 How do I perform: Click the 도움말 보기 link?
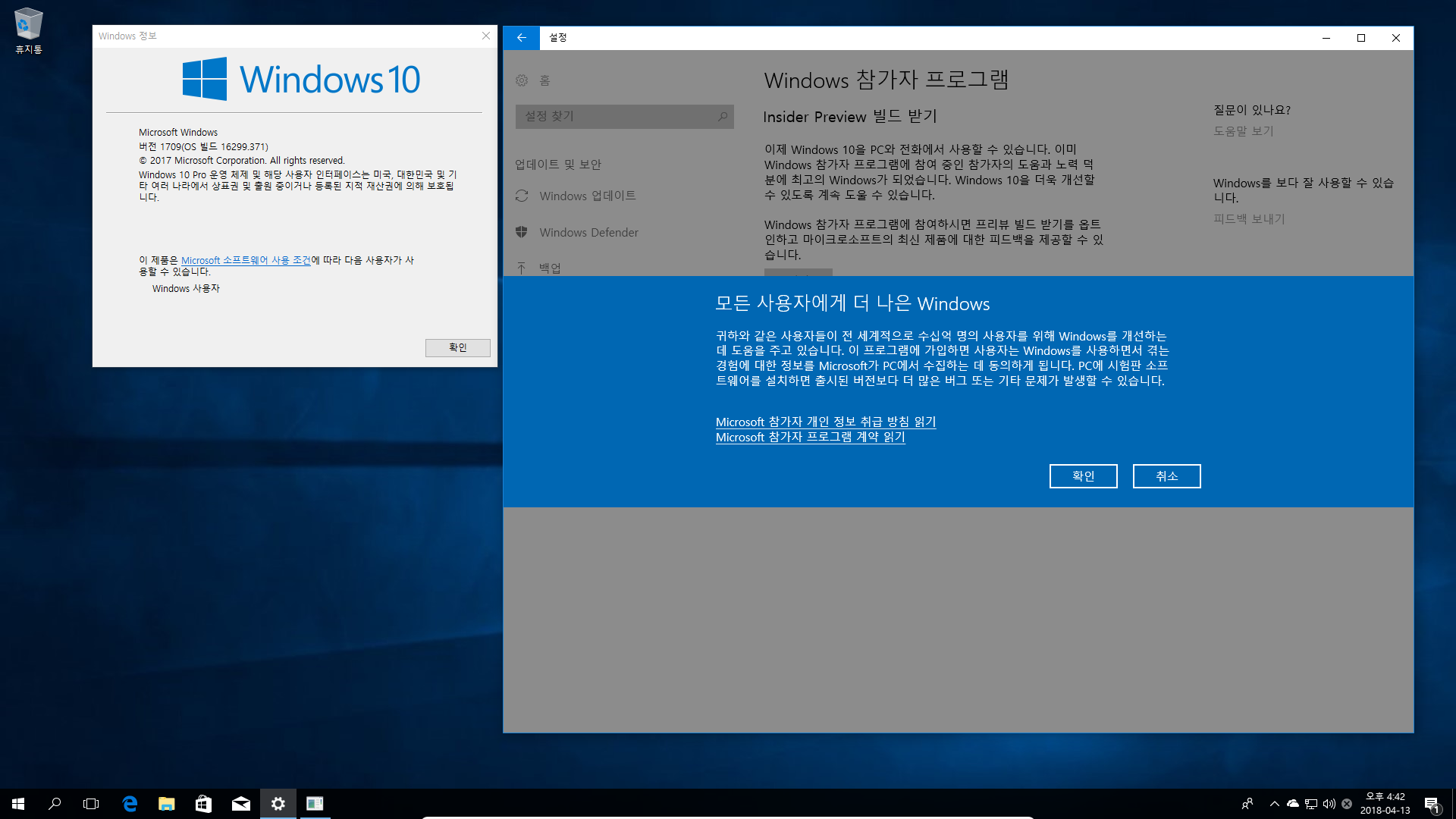tap(1244, 130)
